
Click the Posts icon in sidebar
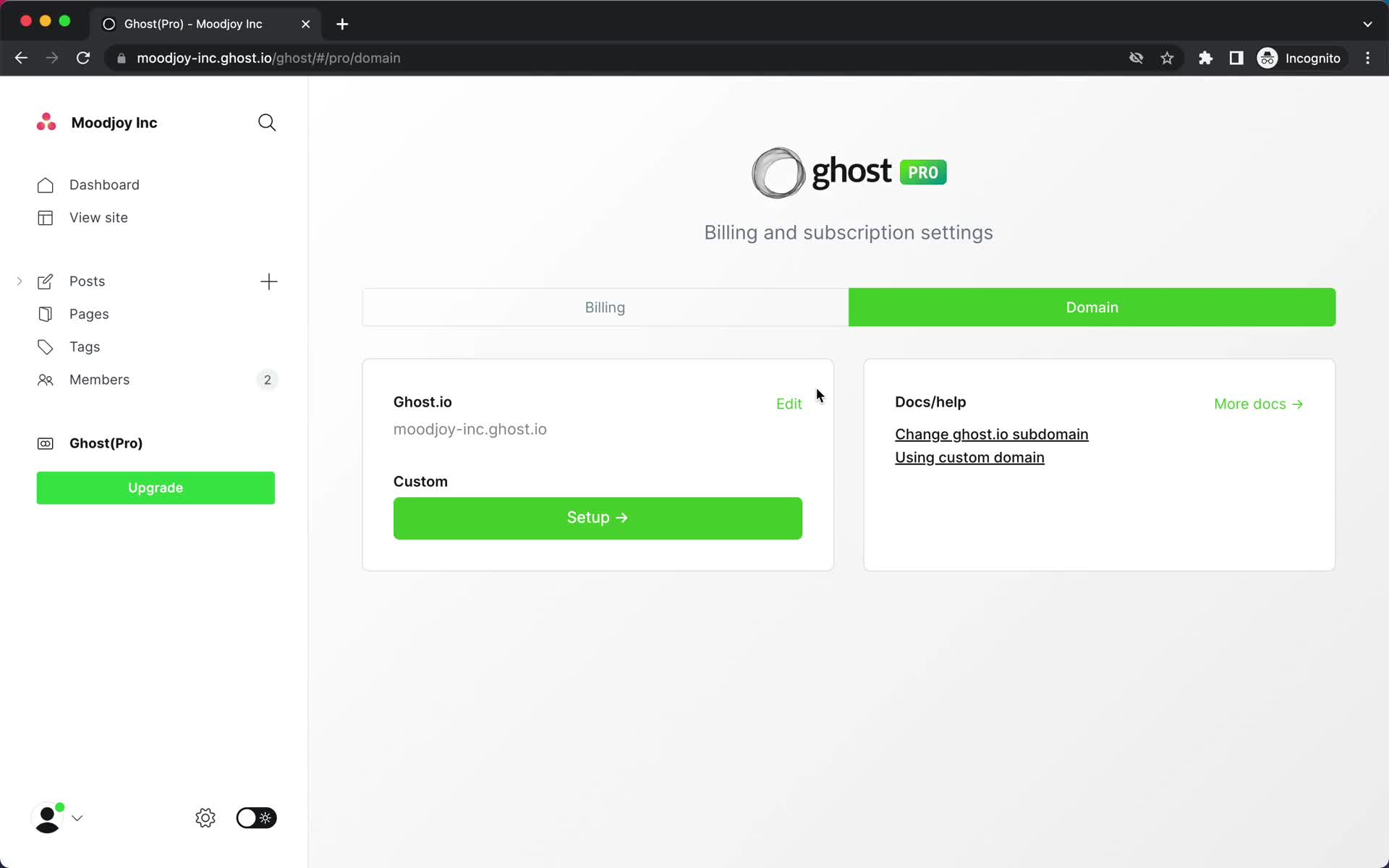[x=45, y=281]
